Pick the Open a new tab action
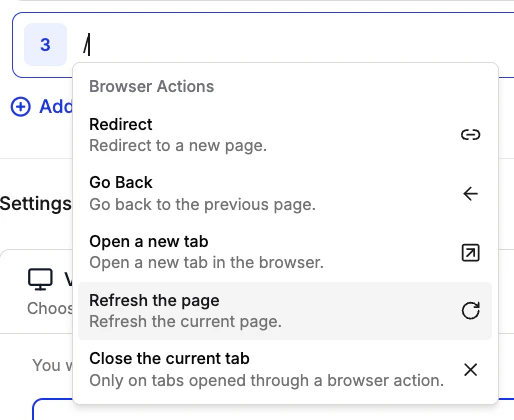This screenshot has width=514, height=420. coord(285,252)
